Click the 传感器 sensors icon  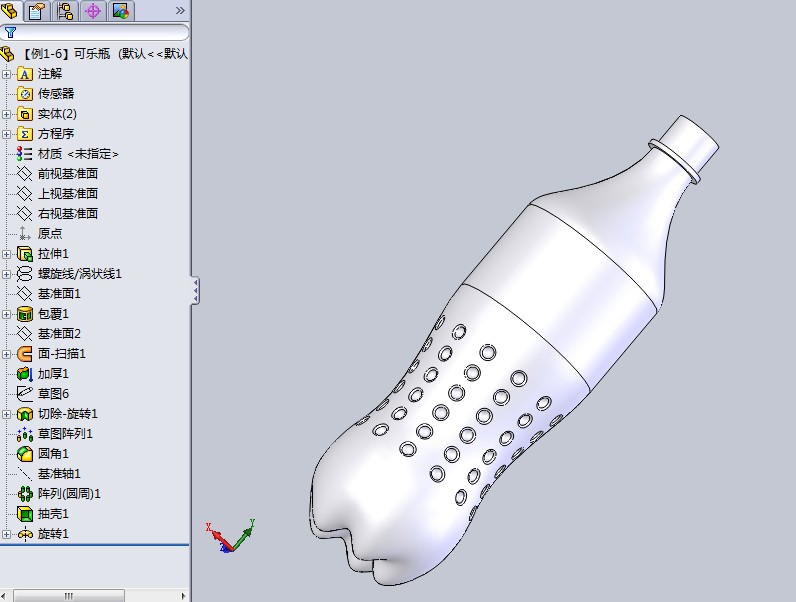(24, 94)
